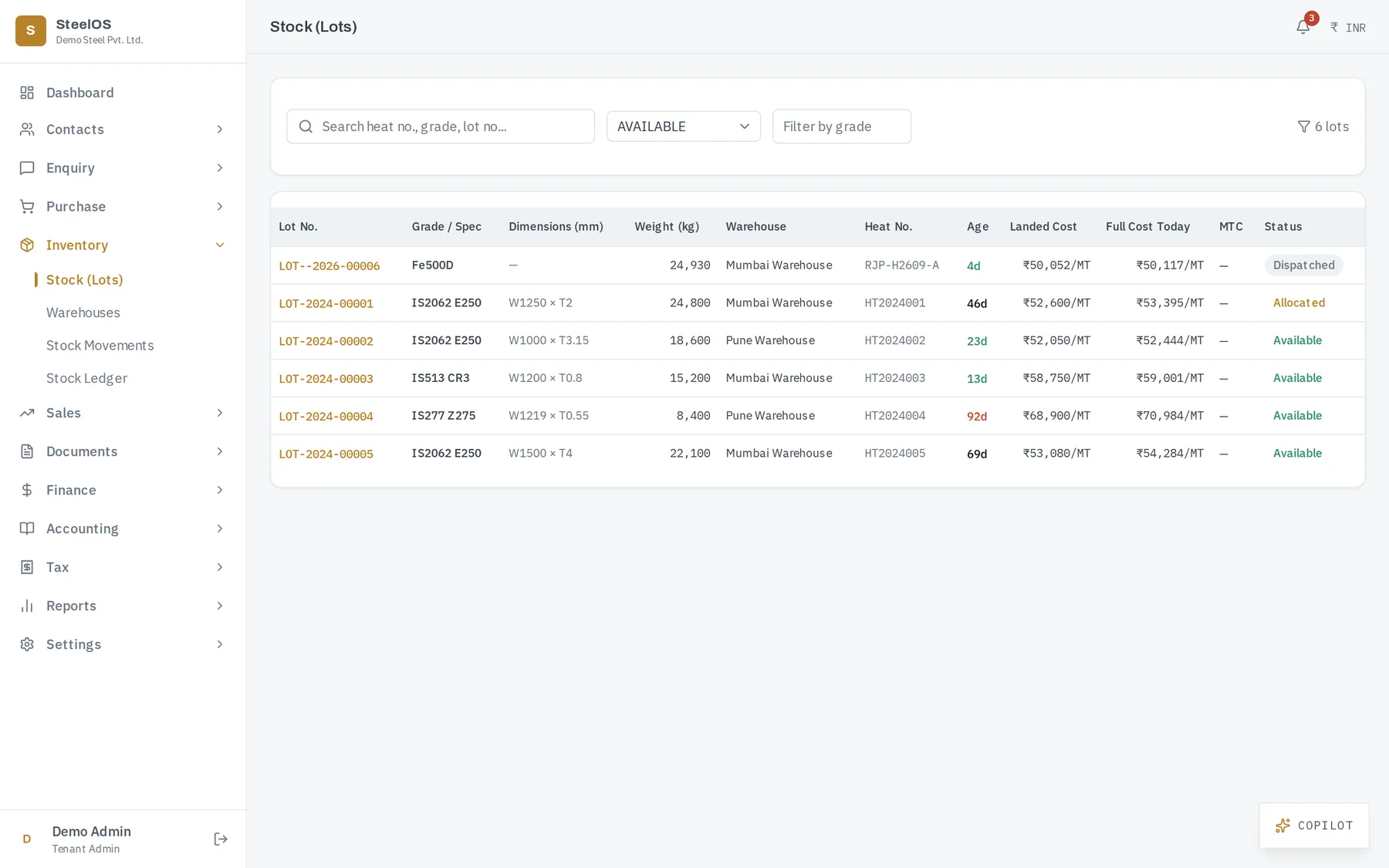This screenshot has width=1389, height=868.
Task: Launch the COPILOT button
Action: (1313, 826)
